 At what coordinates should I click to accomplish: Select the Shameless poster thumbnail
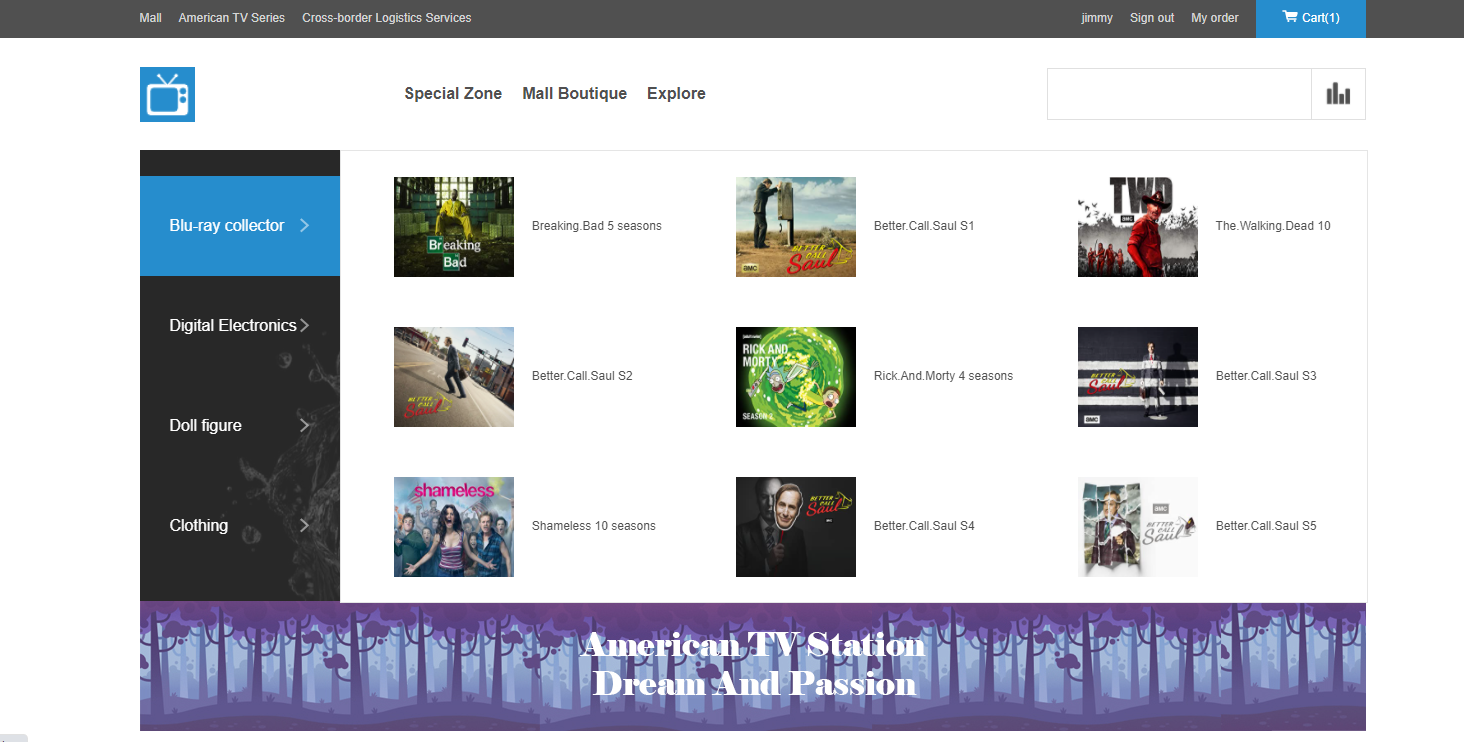pos(454,527)
